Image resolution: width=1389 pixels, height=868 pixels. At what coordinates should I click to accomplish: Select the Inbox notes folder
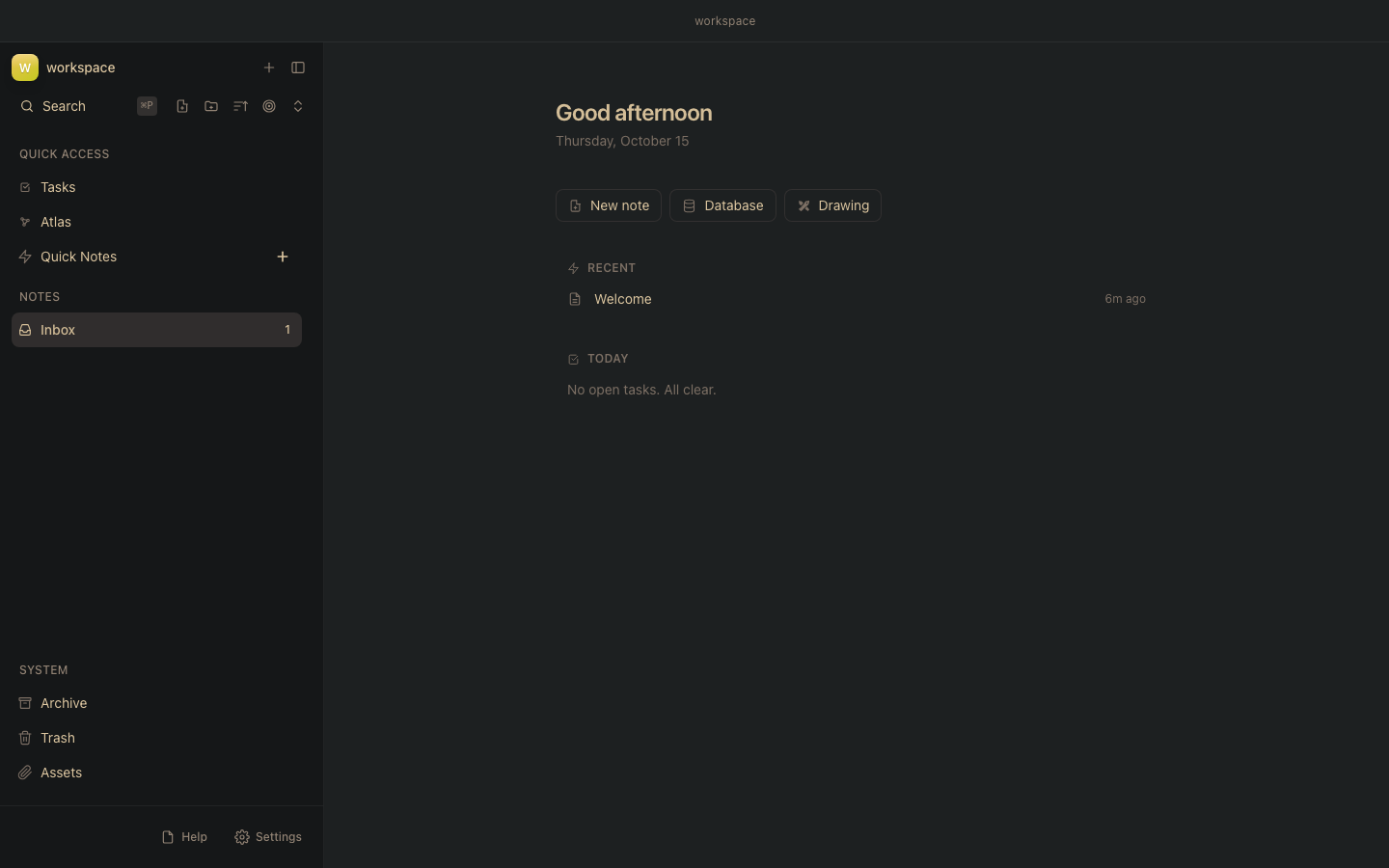[156, 330]
